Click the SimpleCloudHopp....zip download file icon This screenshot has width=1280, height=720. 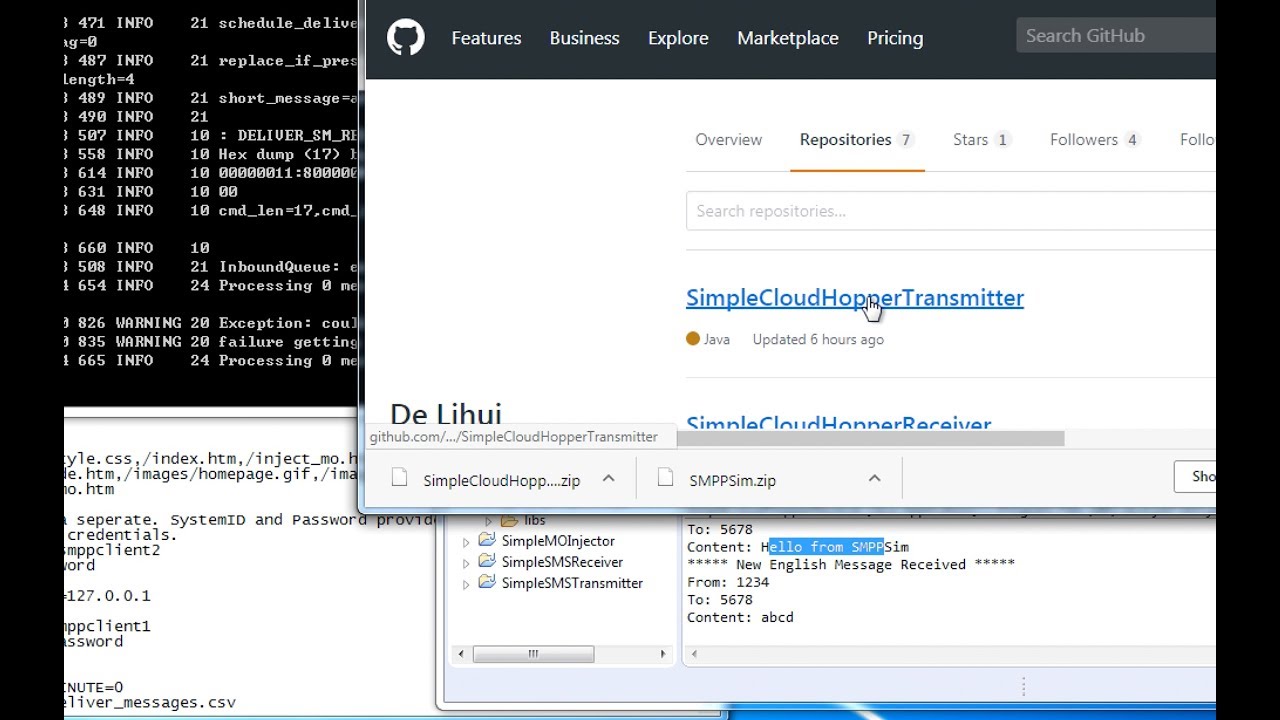tap(399, 479)
